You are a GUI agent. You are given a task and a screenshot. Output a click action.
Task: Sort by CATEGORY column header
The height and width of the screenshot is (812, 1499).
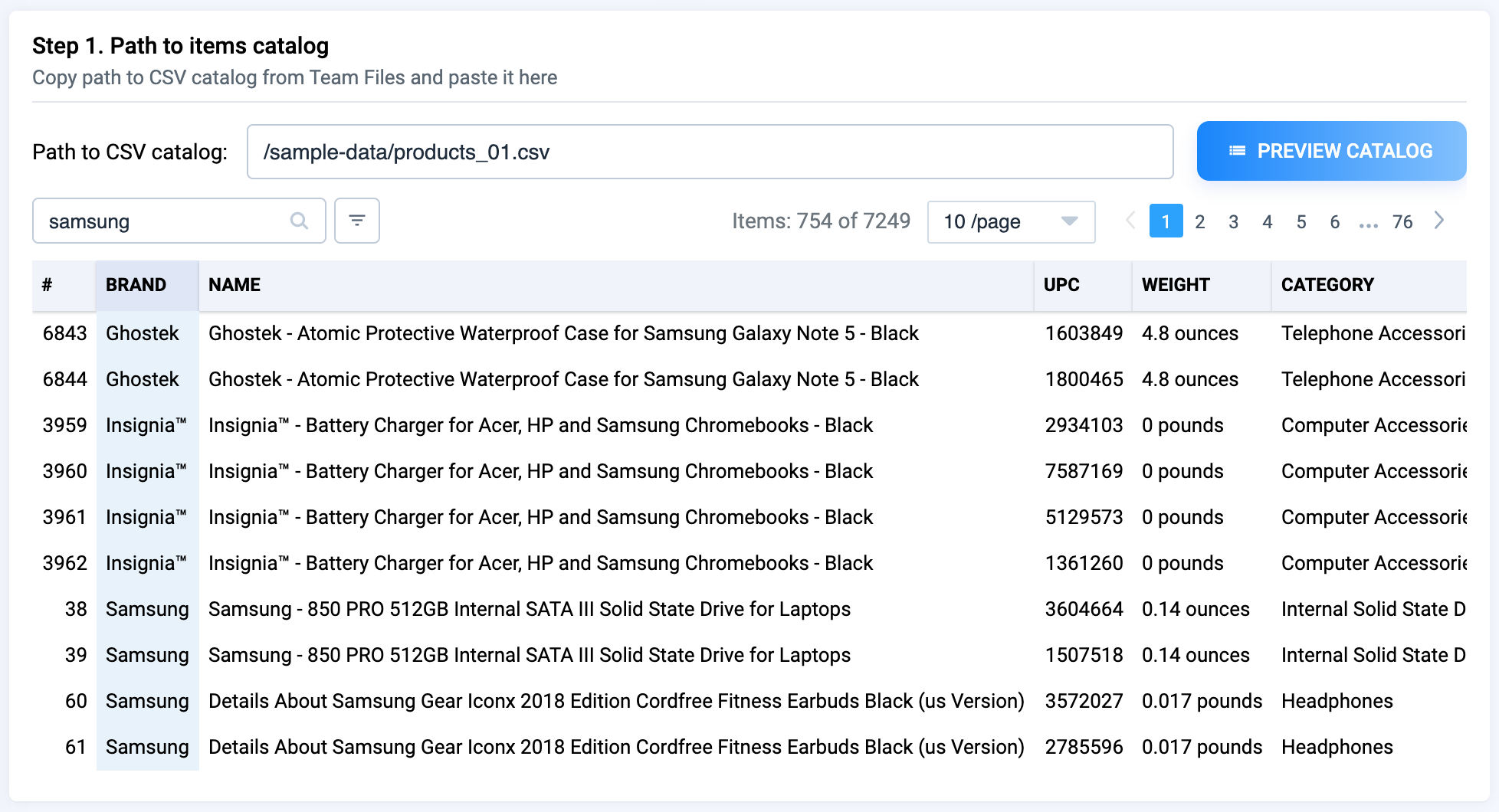coord(1327,285)
